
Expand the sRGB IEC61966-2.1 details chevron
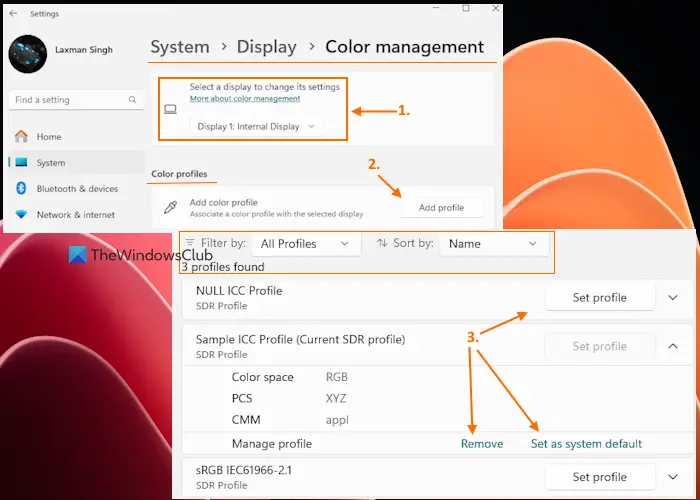tap(673, 477)
